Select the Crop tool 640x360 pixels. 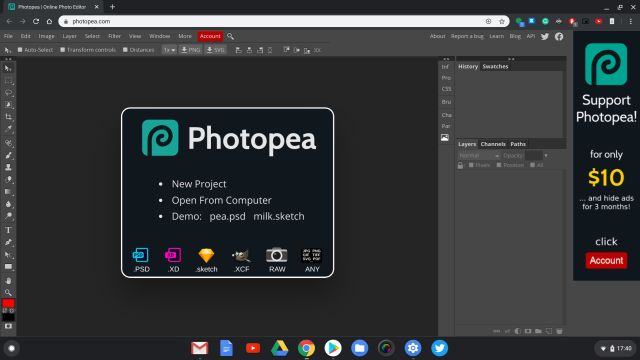click(8, 117)
